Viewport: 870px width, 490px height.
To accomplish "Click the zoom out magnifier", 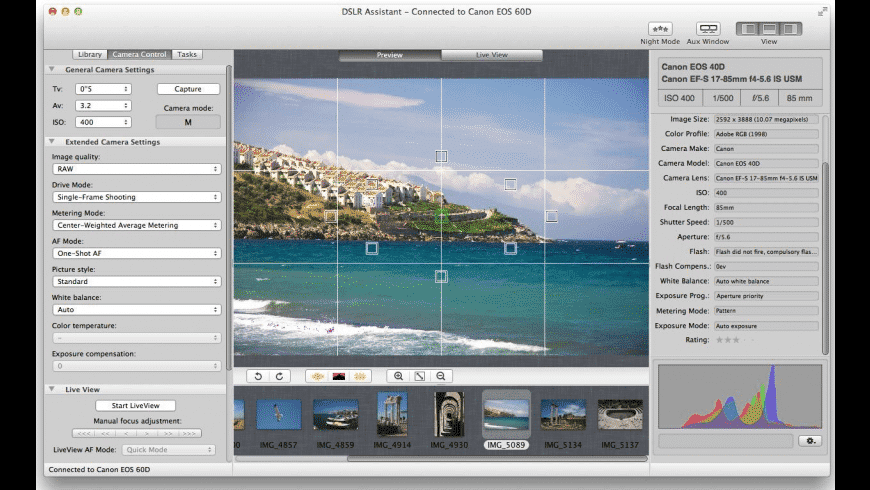I will (440, 376).
